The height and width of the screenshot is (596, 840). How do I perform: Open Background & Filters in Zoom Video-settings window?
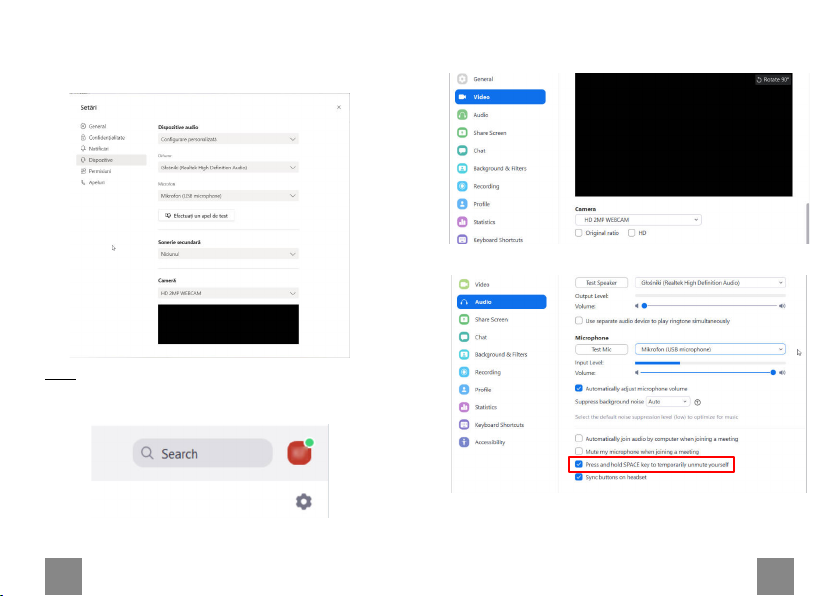pyautogui.click(x=492, y=168)
